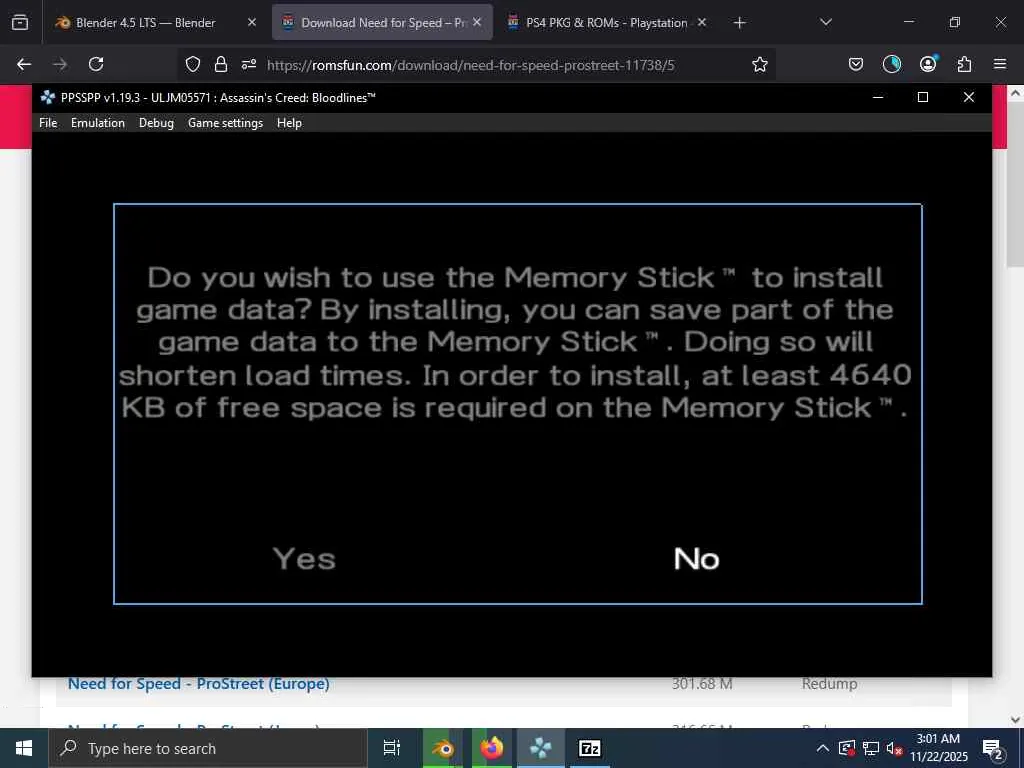Close the PS4 PKG & ROMs tab

[x=701, y=22]
